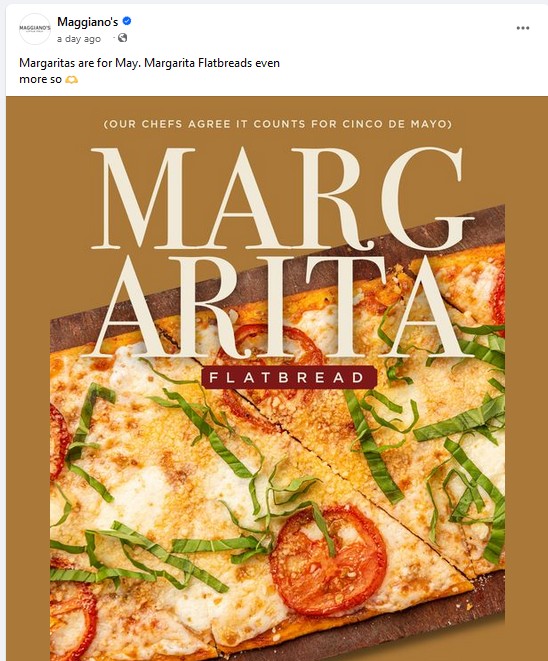Click the 'more so' caption line
Screen dimensions: 548x661
tap(40, 79)
